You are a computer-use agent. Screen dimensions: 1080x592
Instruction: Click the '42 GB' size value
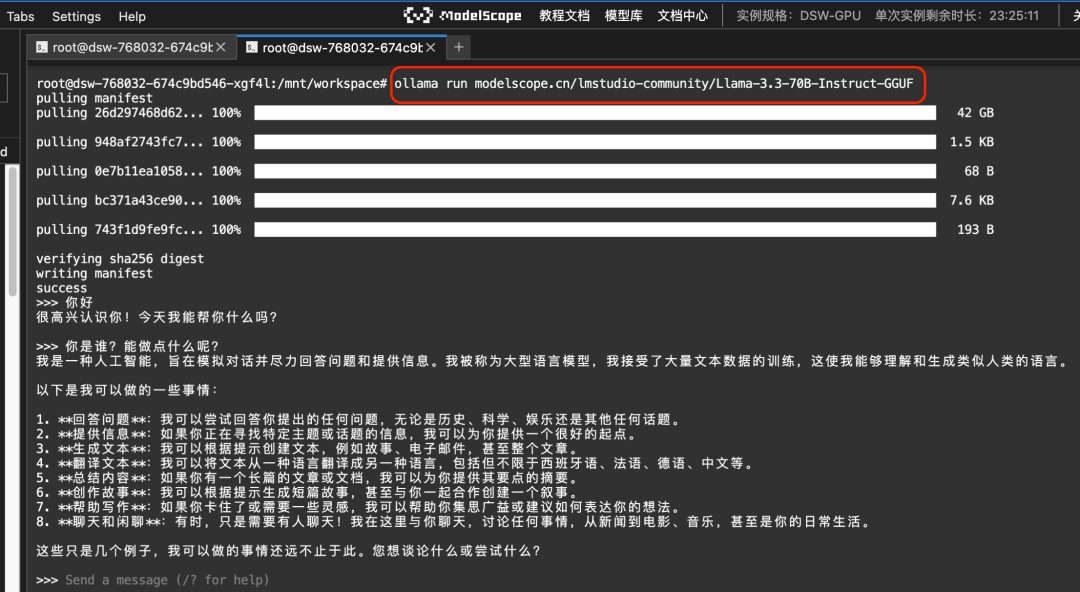975,112
